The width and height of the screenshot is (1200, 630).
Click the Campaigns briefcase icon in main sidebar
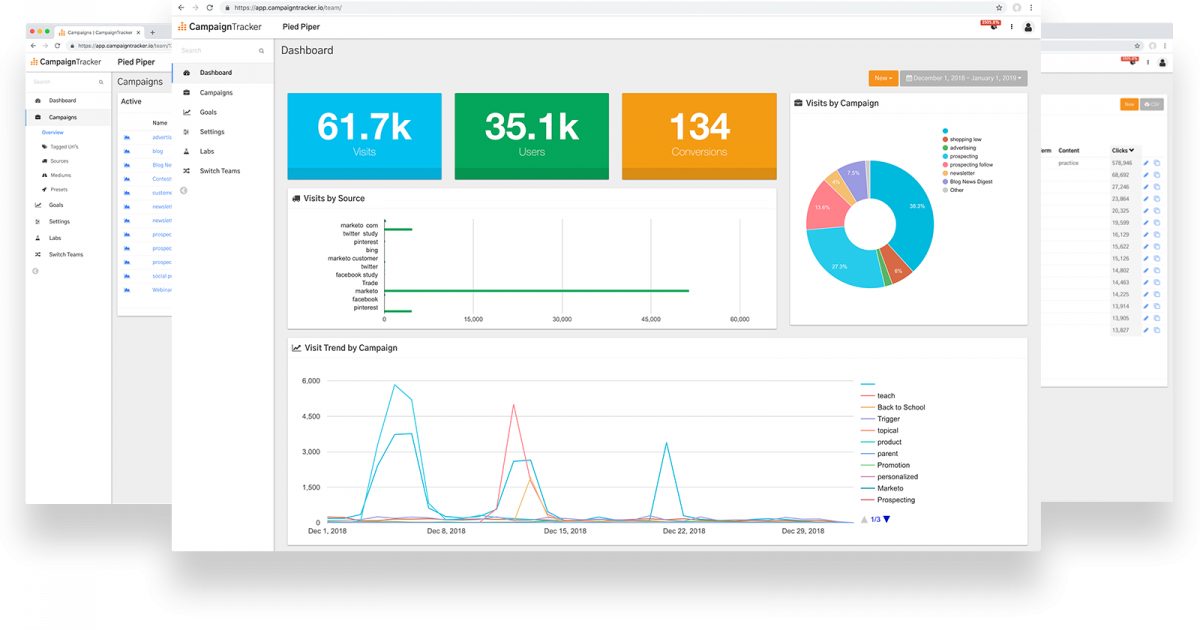pyautogui.click(x=186, y=93)
